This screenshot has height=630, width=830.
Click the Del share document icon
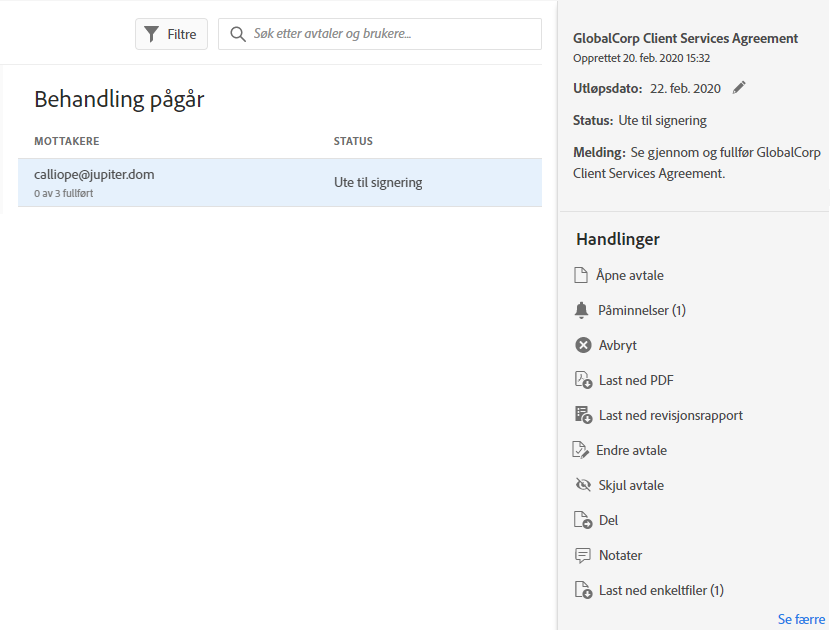click(x=583, y=520)
